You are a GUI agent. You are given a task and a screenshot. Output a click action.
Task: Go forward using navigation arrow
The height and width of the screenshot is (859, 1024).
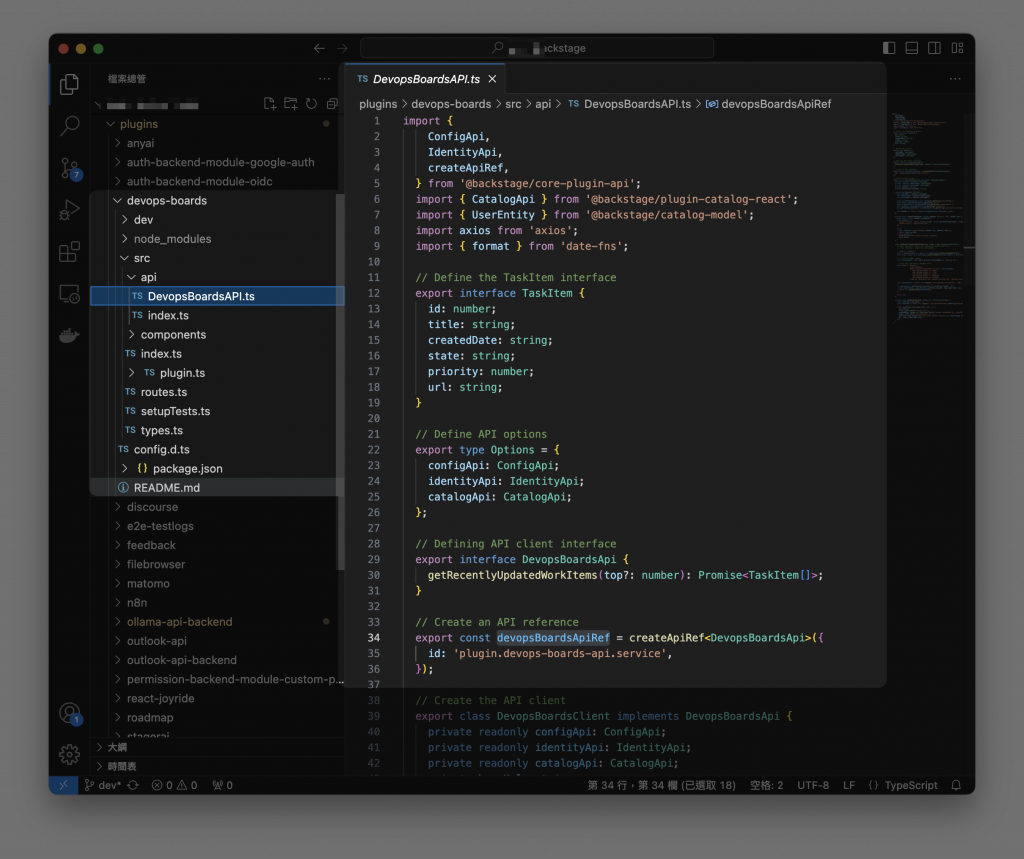pyautogui.click(x=342, y=48)
